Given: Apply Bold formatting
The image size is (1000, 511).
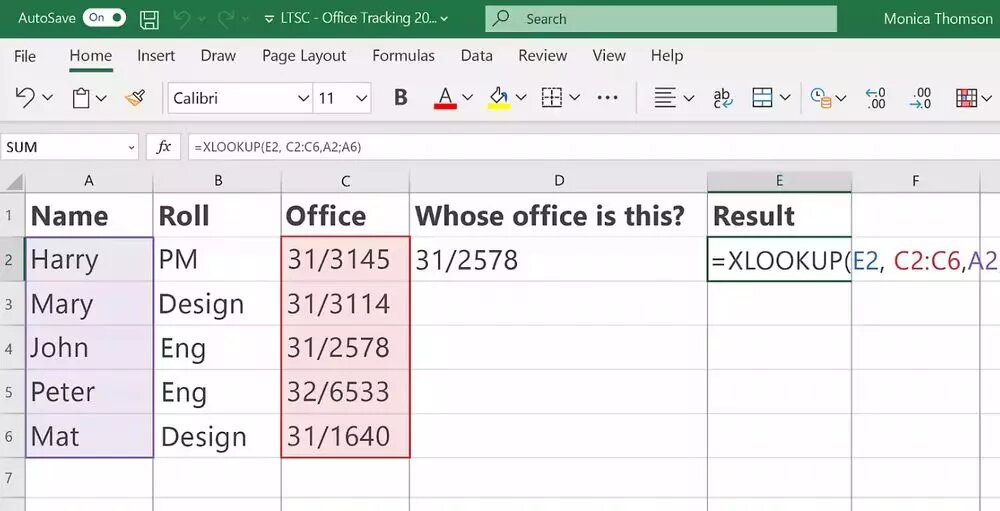Looking at the screenshot, I should coord(401,98).
